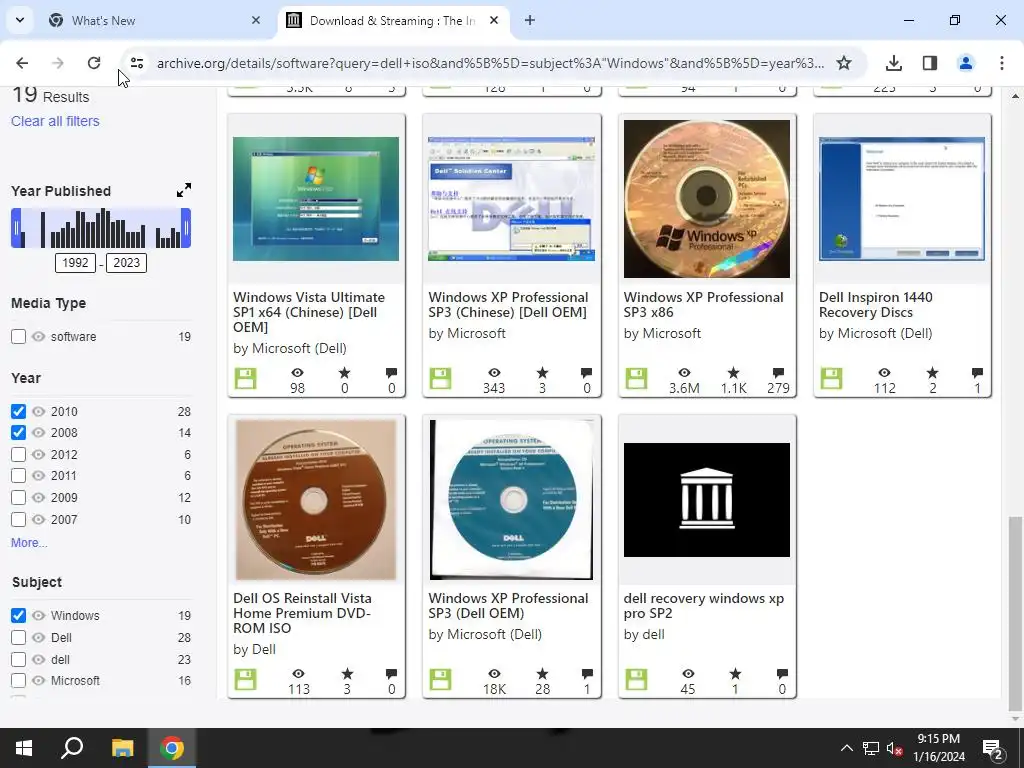Close the Download & Streaming tab
Viewport: 1024px width, 768px height.
494,20
